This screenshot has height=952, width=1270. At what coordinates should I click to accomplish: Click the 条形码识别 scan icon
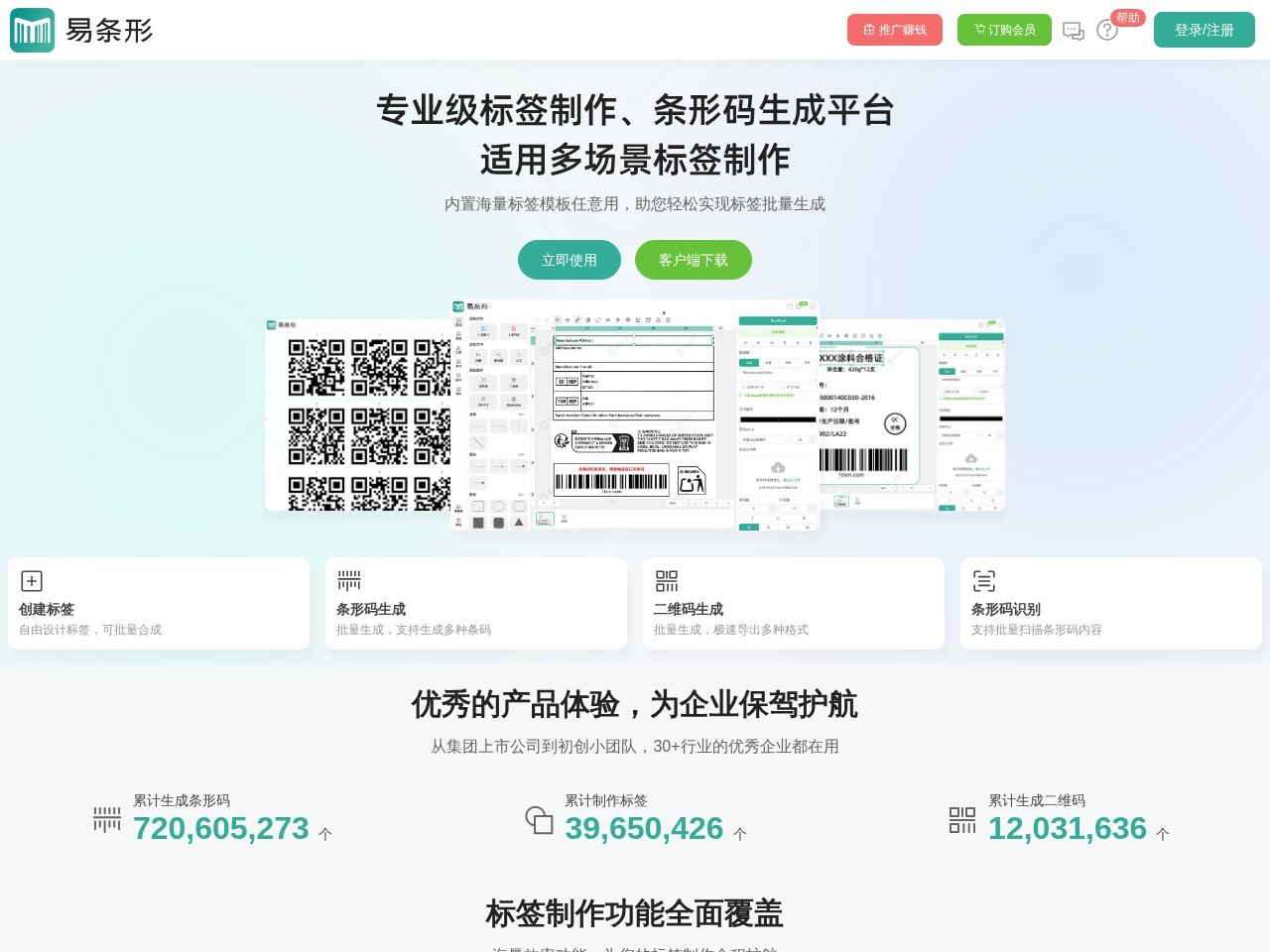[984, 581]
